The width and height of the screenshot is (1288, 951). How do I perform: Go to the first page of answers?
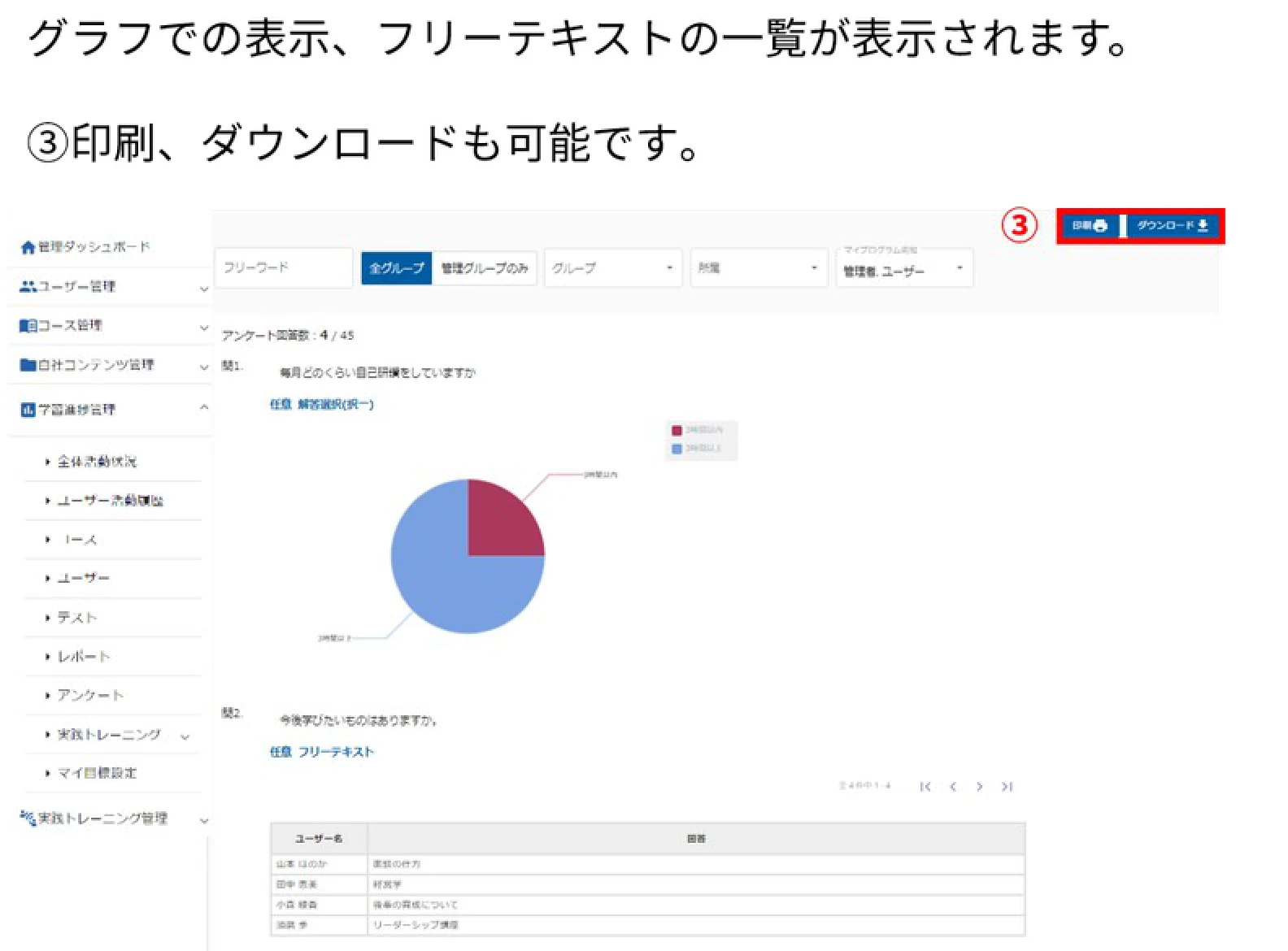point(925,786)
